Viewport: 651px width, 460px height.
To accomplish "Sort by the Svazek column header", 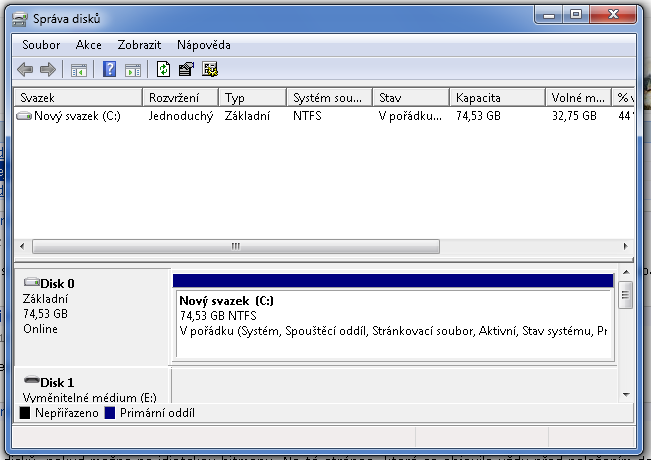I will (78, 98).
